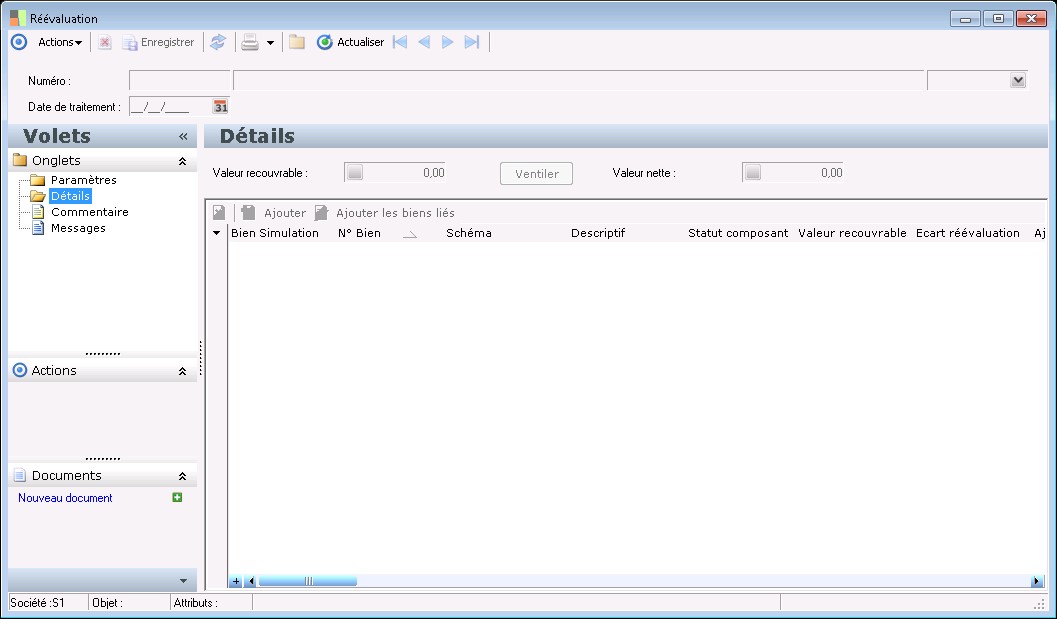This screenshot has height=619, width=1057.
Task: Open the print options dropdown arrow
Action: 270,43
